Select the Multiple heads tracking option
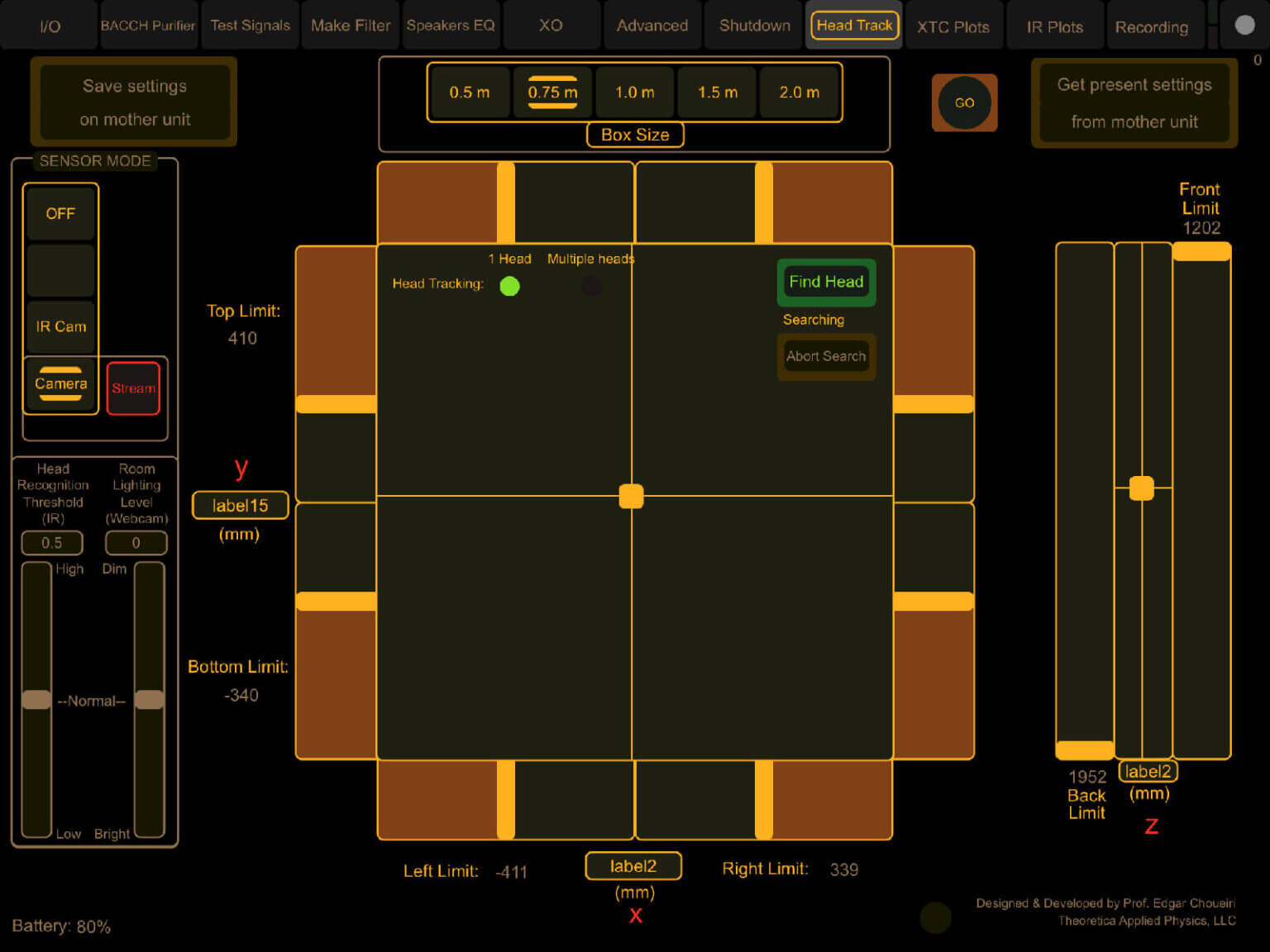 591,286
